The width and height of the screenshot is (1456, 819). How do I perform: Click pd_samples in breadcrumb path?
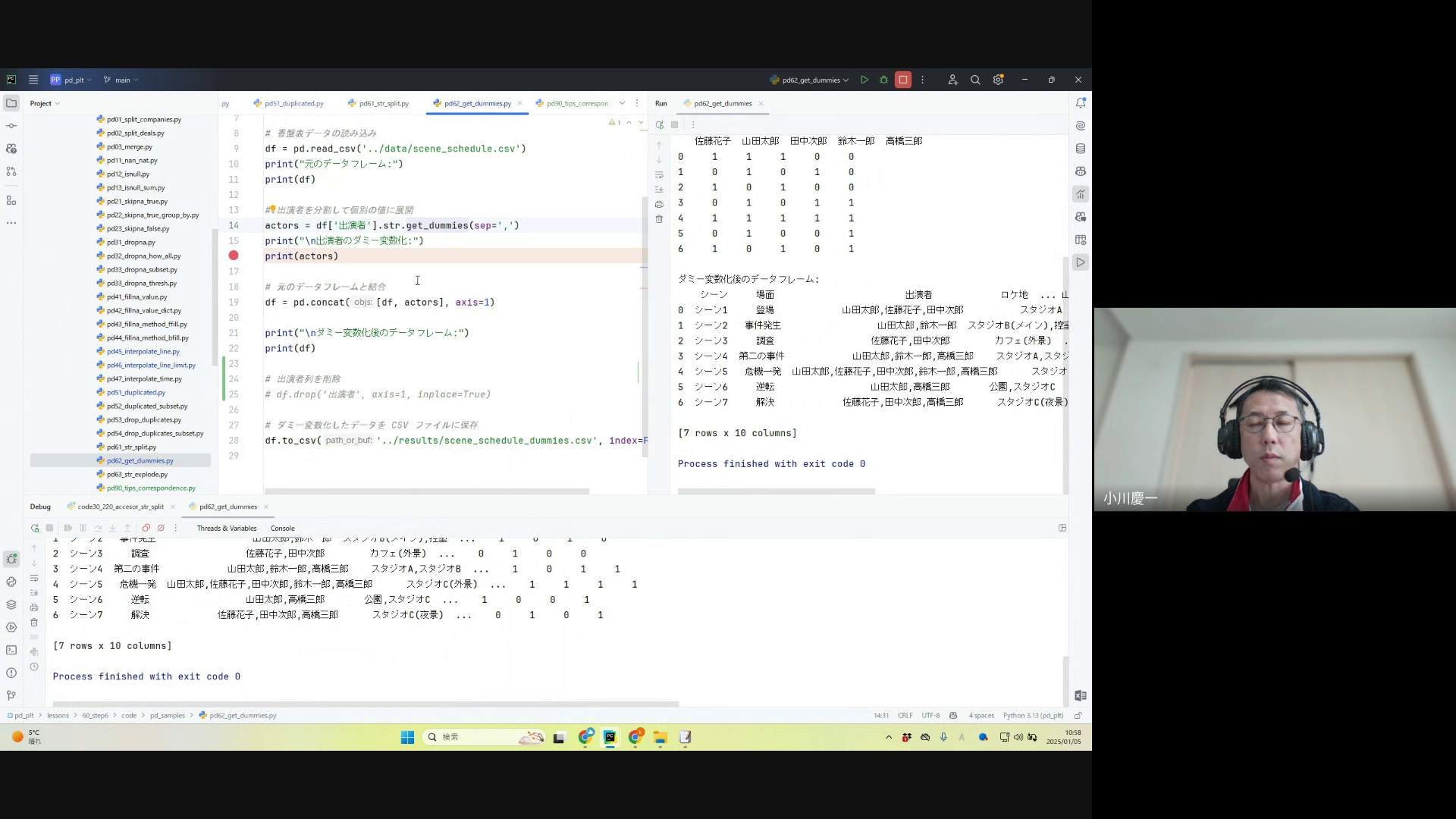167,715
